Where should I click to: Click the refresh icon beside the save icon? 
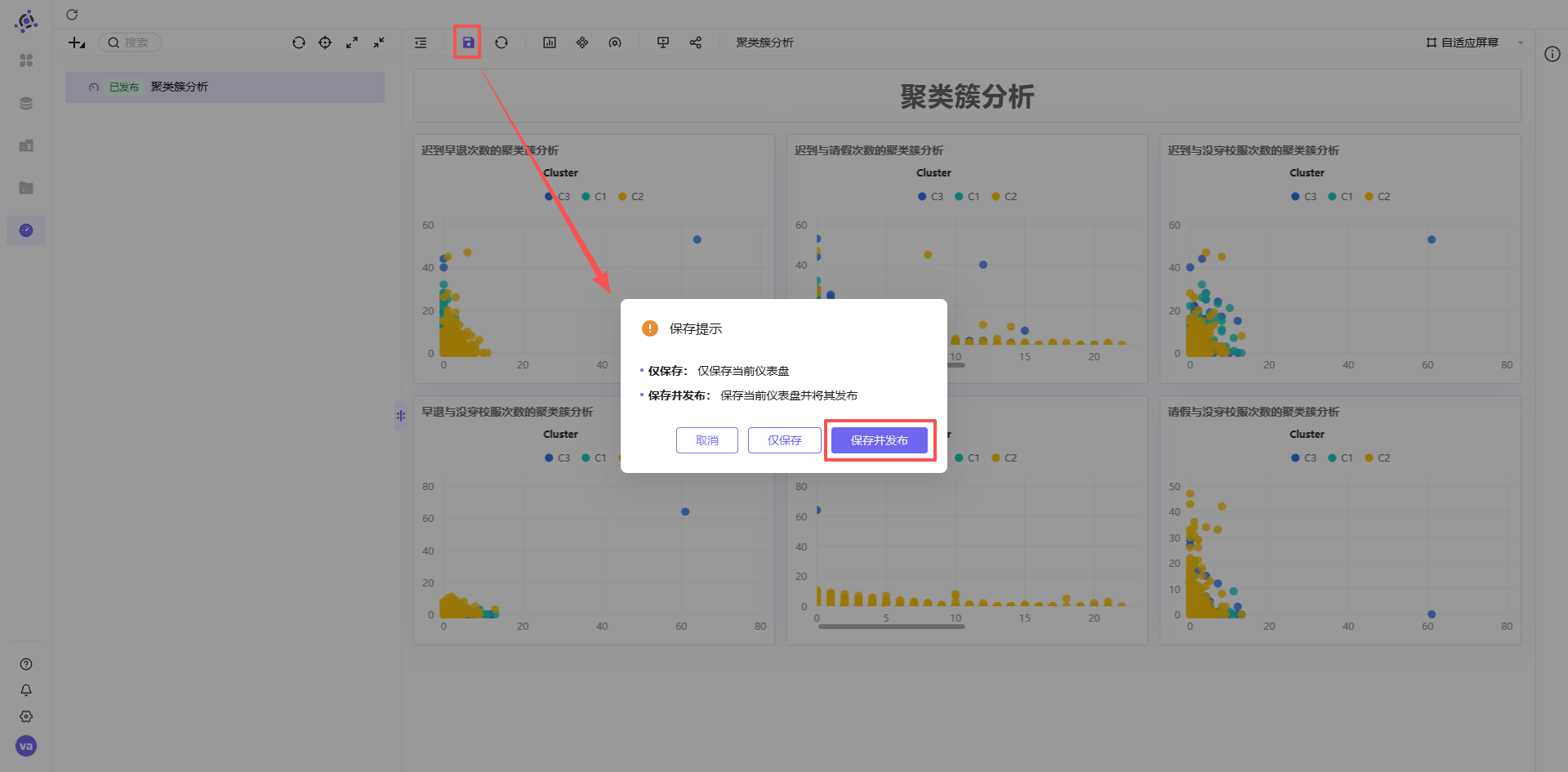point(501,42)
